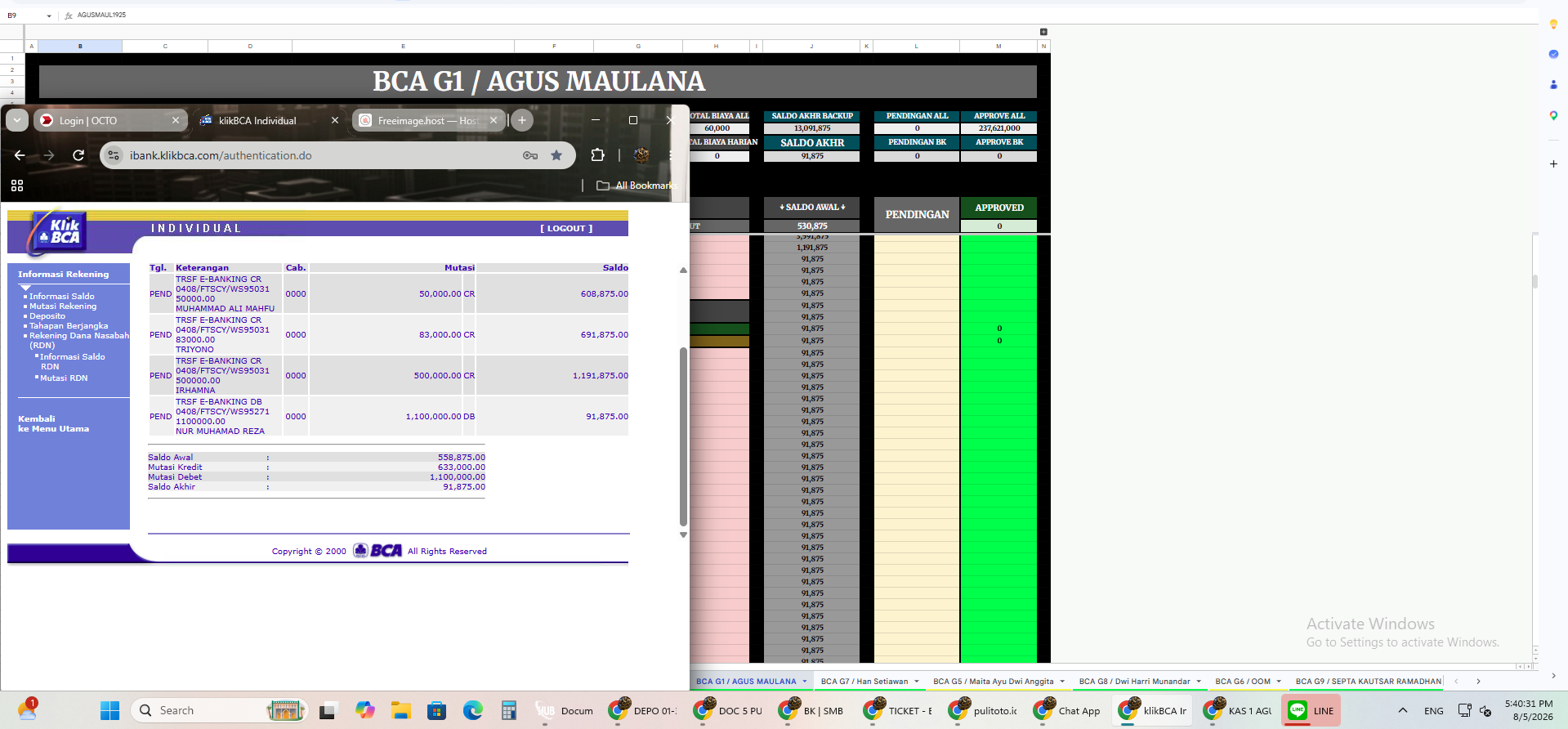Image resolution: width=1568 pixels, height=729 pixels.
Task: Click the formula bar containing AGUSMAUL1925
Action: (x=801, y=16)
